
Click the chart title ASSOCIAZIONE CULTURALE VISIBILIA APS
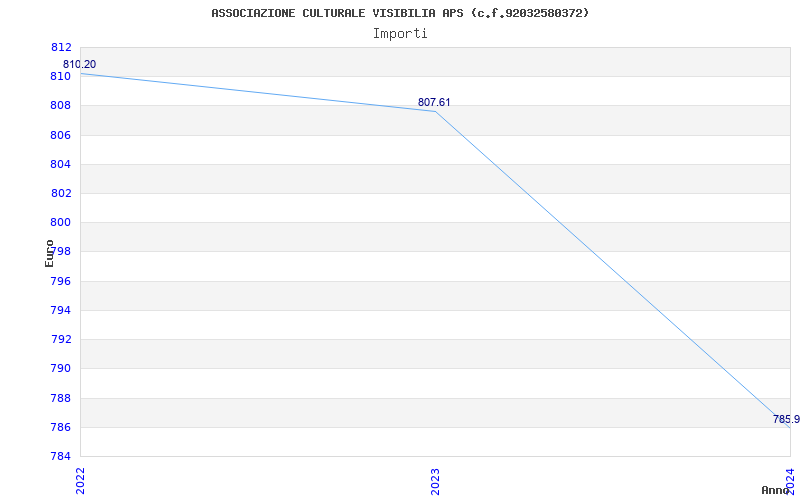[x=400, y=13]
